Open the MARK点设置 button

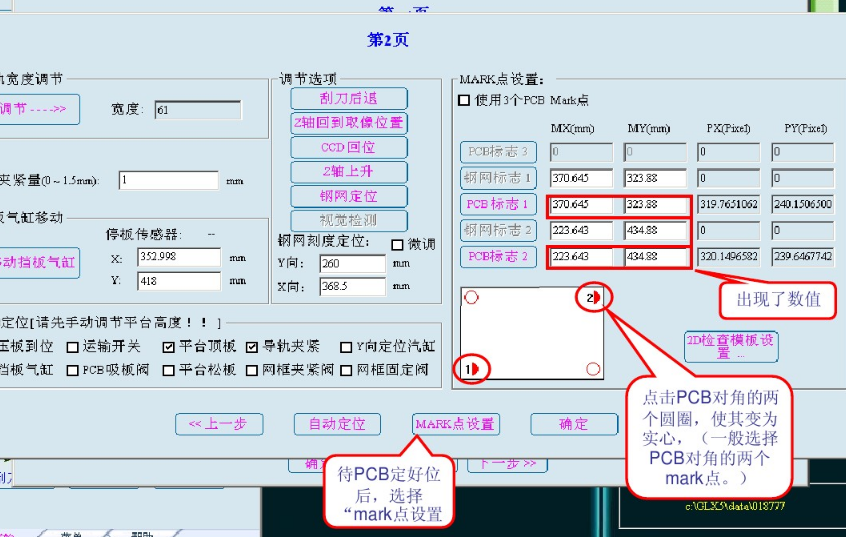pos(456,424)
